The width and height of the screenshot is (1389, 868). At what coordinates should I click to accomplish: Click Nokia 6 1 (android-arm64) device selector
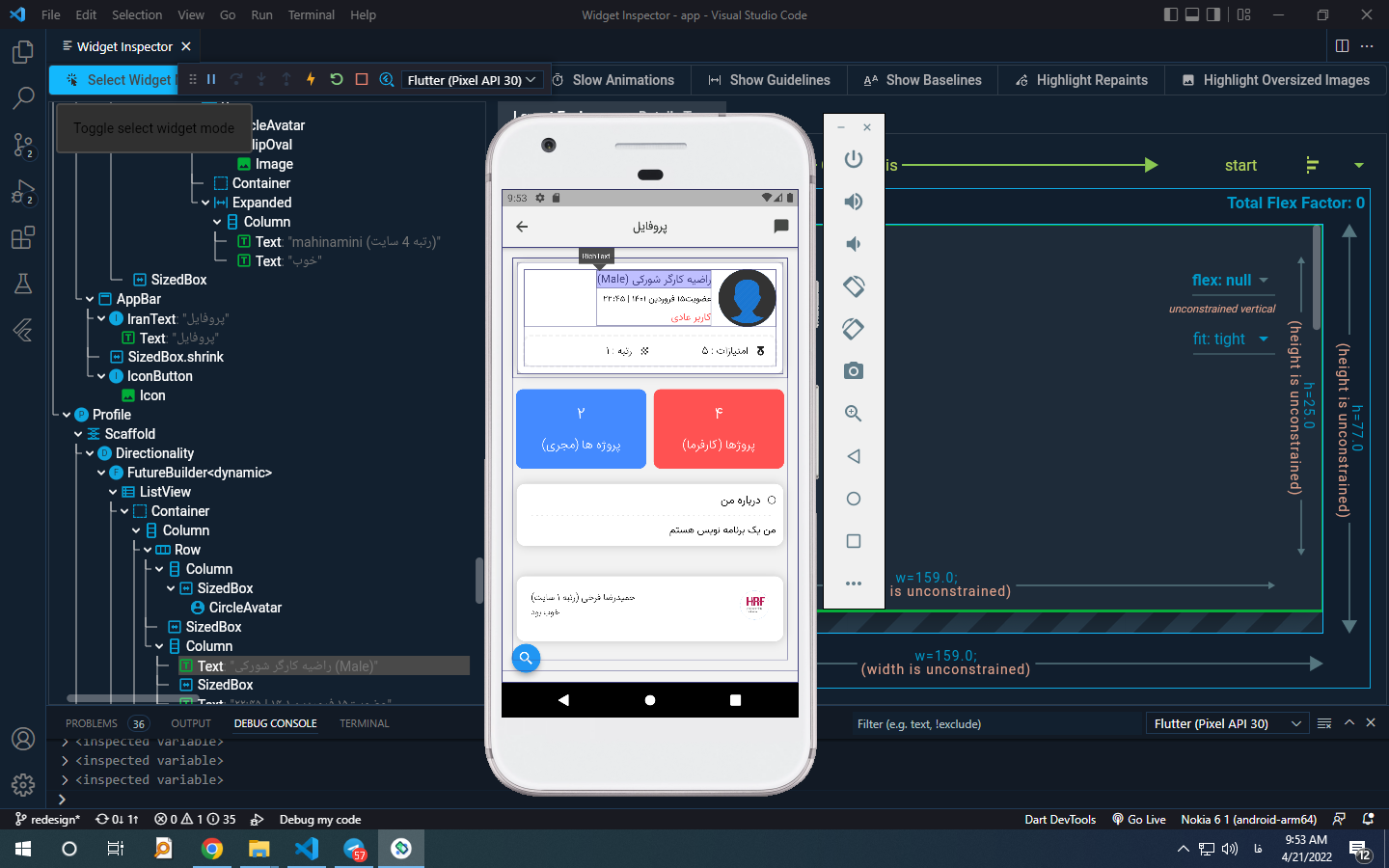[x=1248, y=820]
